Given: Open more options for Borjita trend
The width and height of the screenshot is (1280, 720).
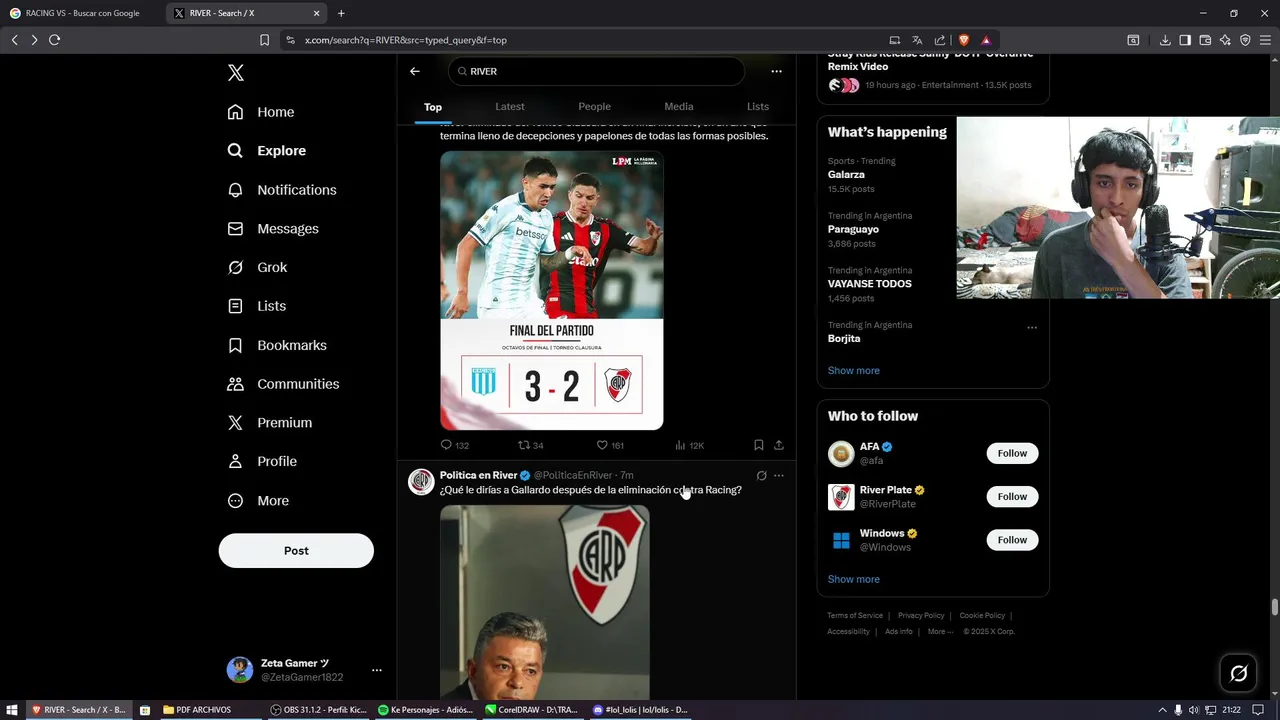Looking at the screenshot, I should (x=1032, y=327).
